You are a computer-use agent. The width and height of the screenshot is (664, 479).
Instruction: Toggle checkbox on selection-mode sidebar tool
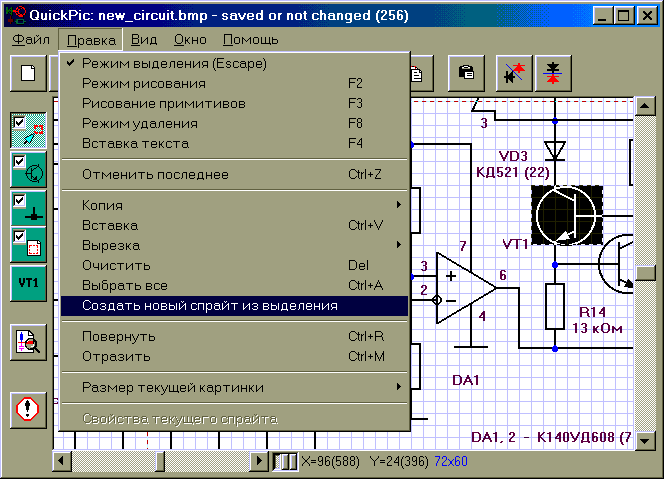tap(18, 121)
